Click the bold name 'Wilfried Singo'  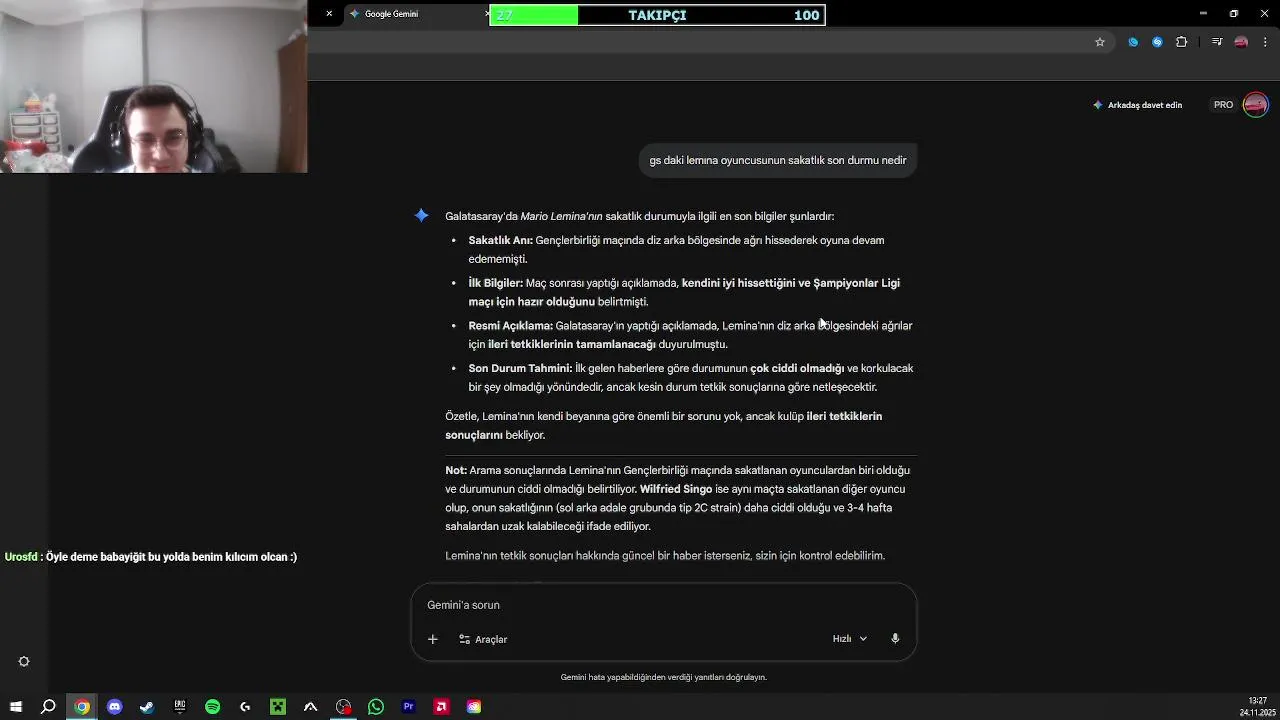676,489
